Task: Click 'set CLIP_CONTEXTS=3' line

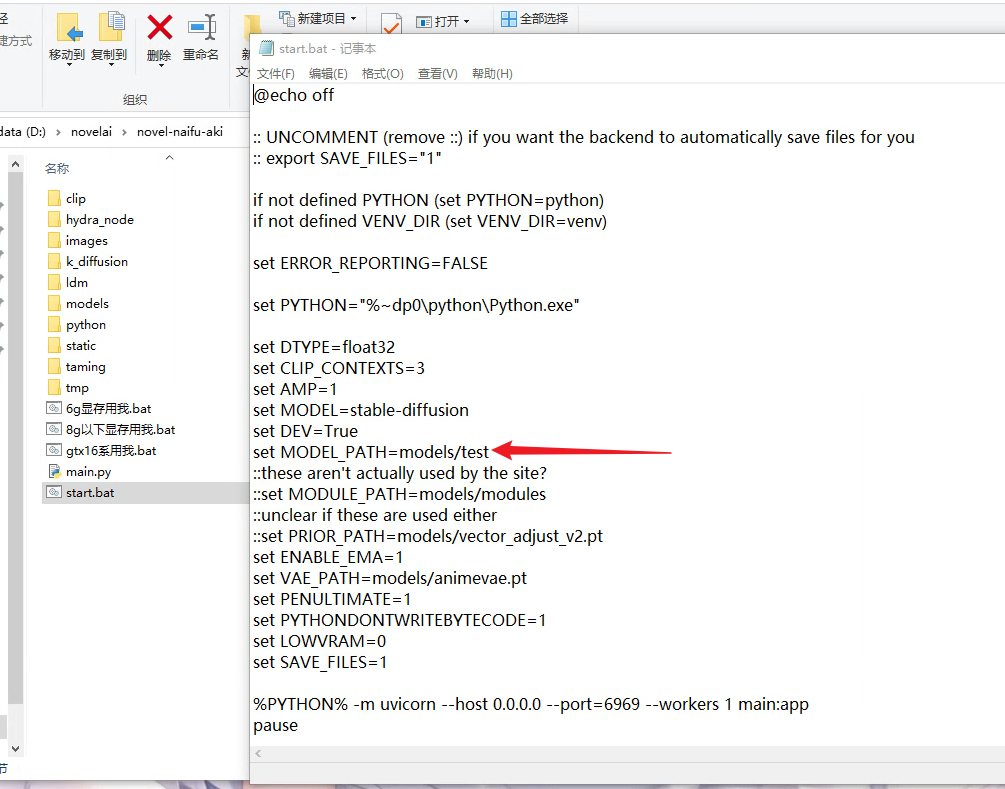Action: [338, 368]
